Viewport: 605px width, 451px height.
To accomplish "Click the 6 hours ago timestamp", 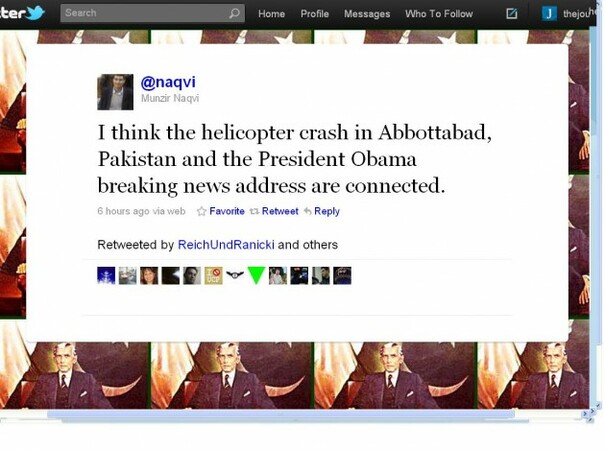I will point(123,211).
